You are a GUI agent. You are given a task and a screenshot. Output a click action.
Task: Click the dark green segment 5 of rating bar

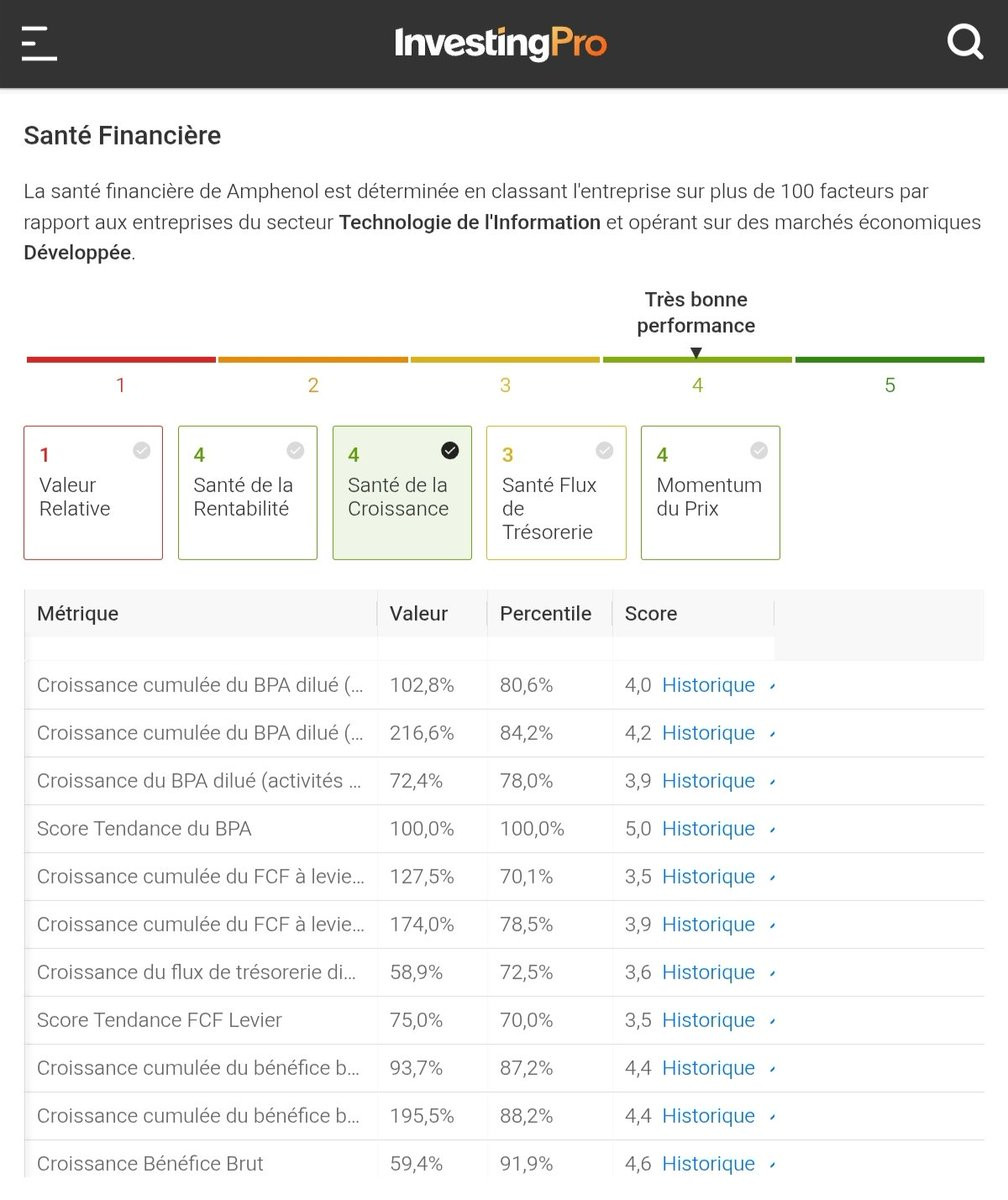click(889, 360)
